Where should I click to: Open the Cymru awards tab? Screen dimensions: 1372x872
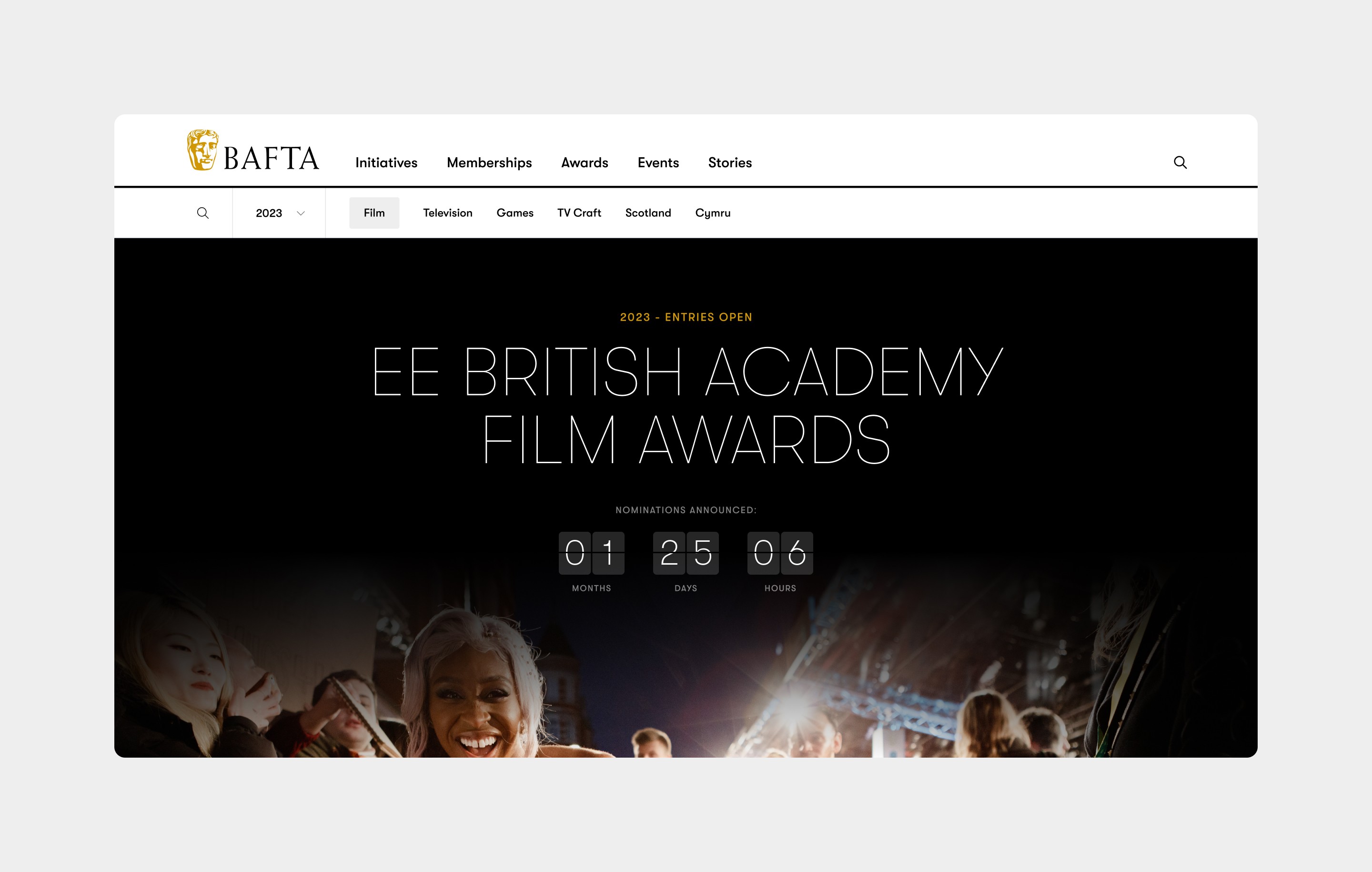712,213
